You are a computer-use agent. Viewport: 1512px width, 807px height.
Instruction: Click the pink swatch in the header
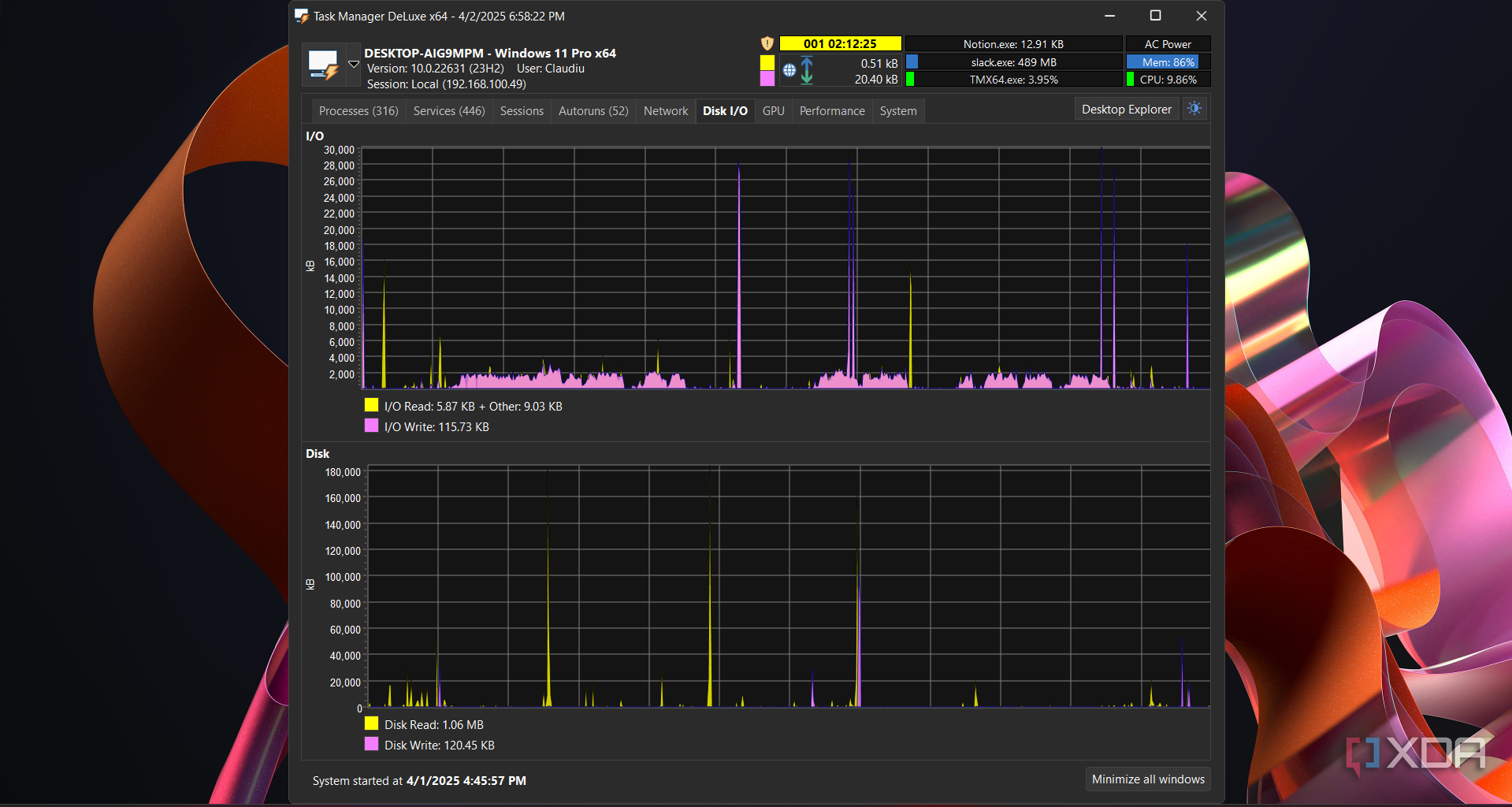click(767, 79)
